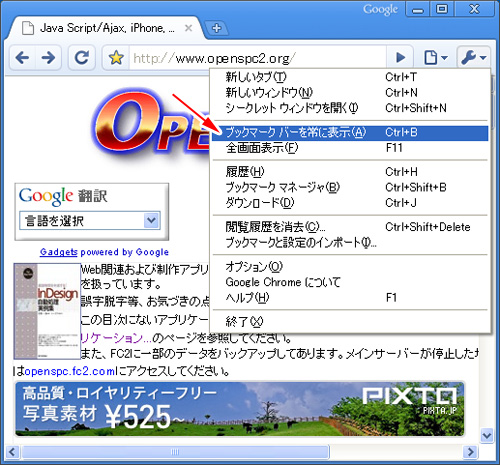Choose Google Chrome について menu item
This screenshot has width=500, height=465.
pos(350,282)
